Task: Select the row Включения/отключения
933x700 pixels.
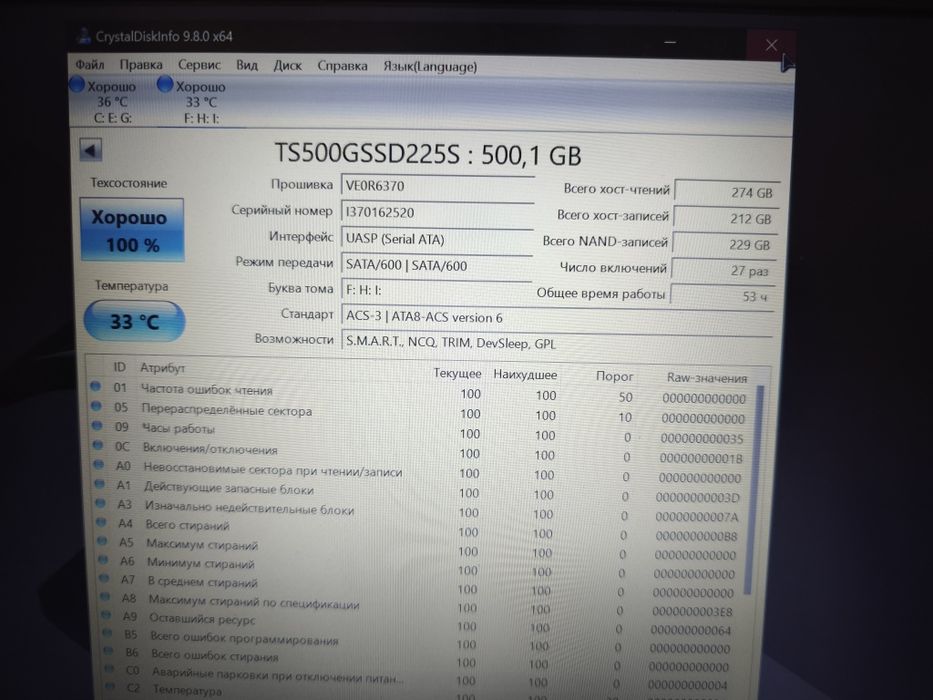Action: (419, 452)
